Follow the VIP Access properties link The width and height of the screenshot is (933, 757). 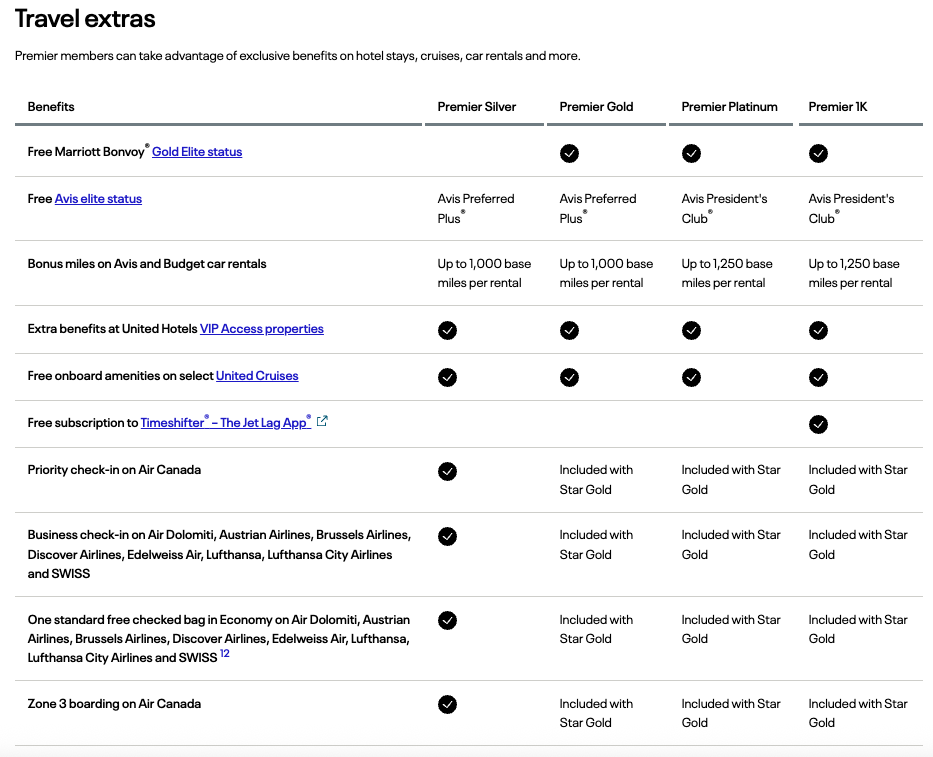(x=262, y=329)
